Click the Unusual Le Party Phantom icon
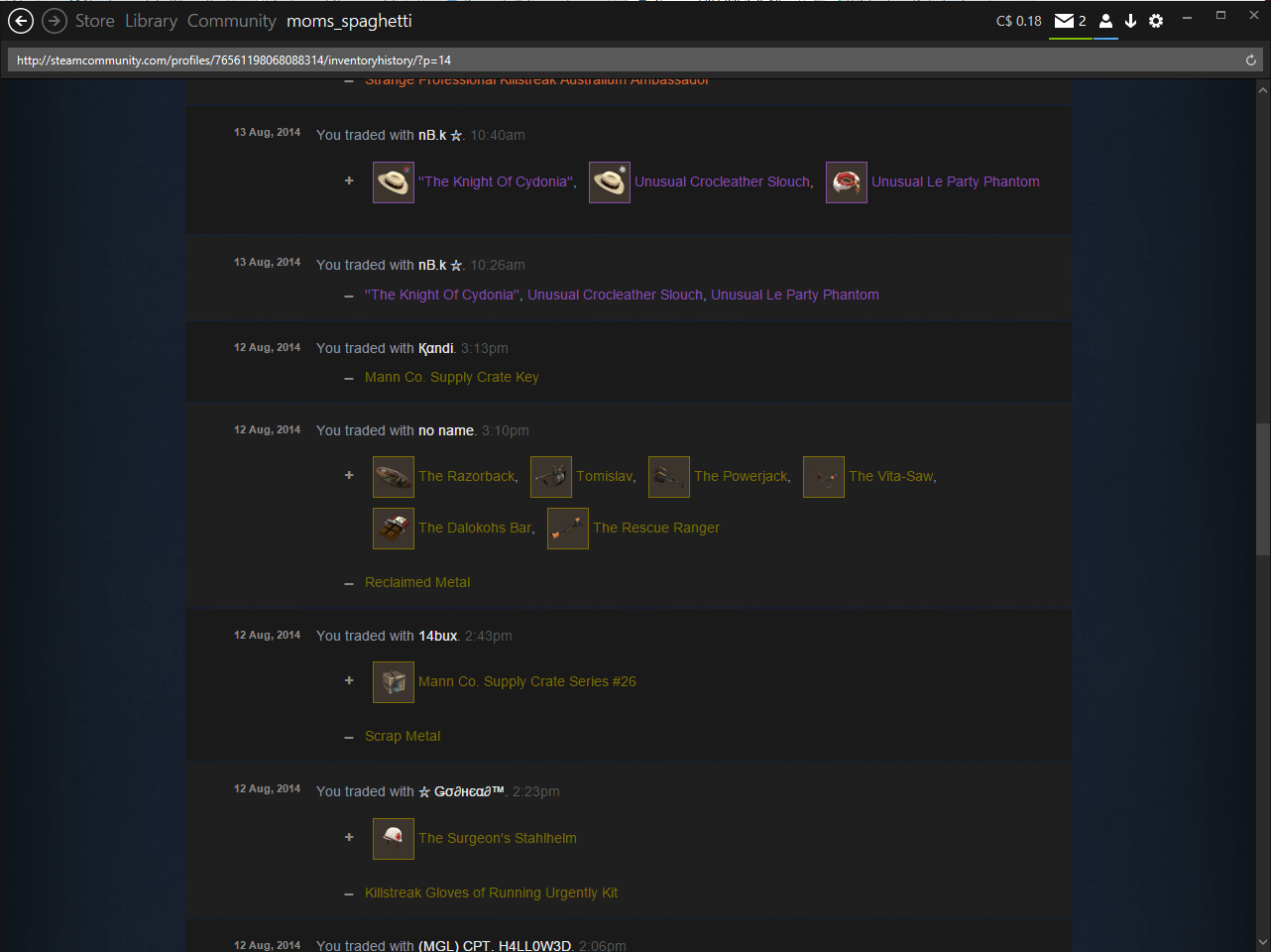 (847, 182)
